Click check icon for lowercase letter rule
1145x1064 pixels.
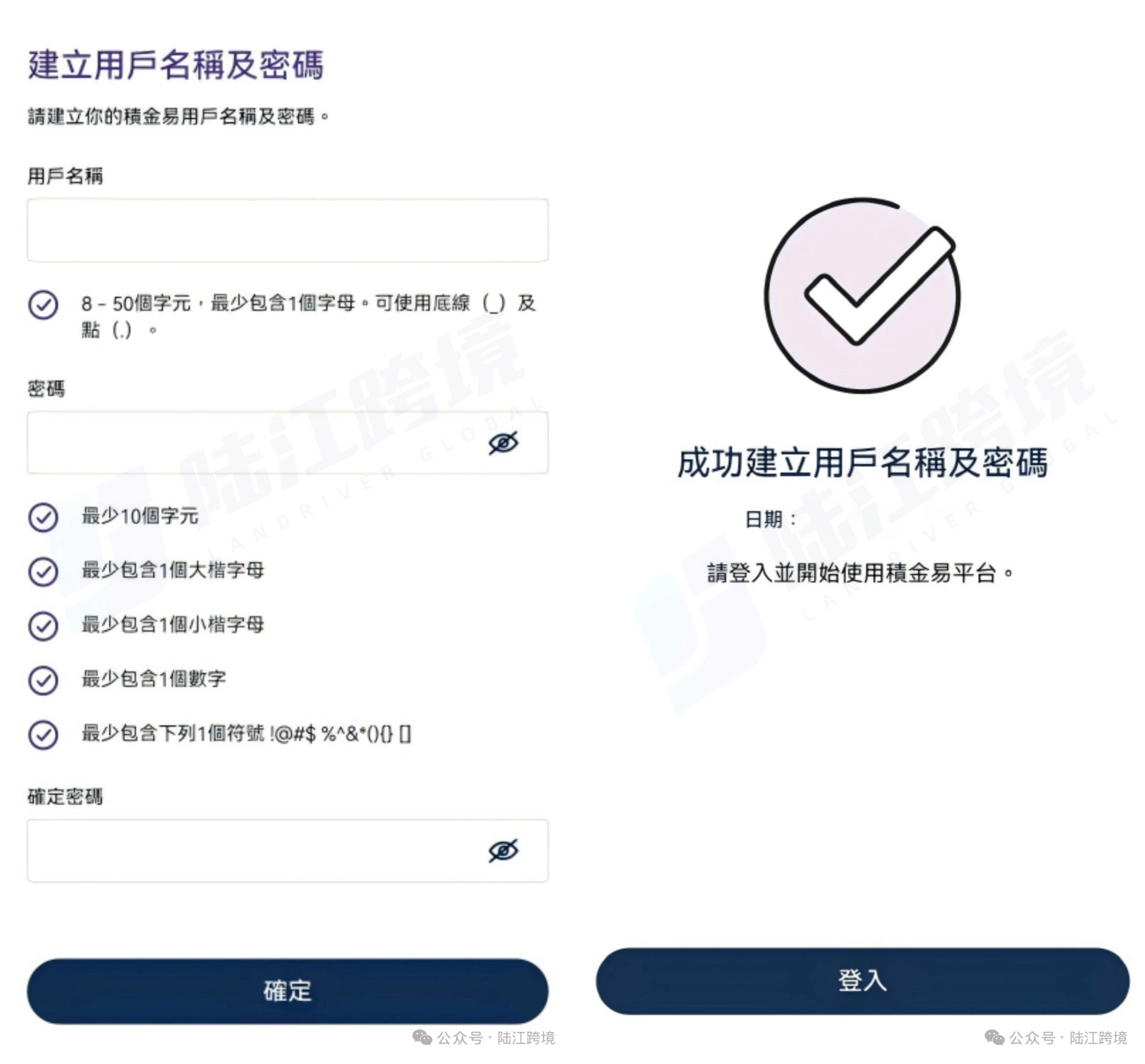click(43, 626)
